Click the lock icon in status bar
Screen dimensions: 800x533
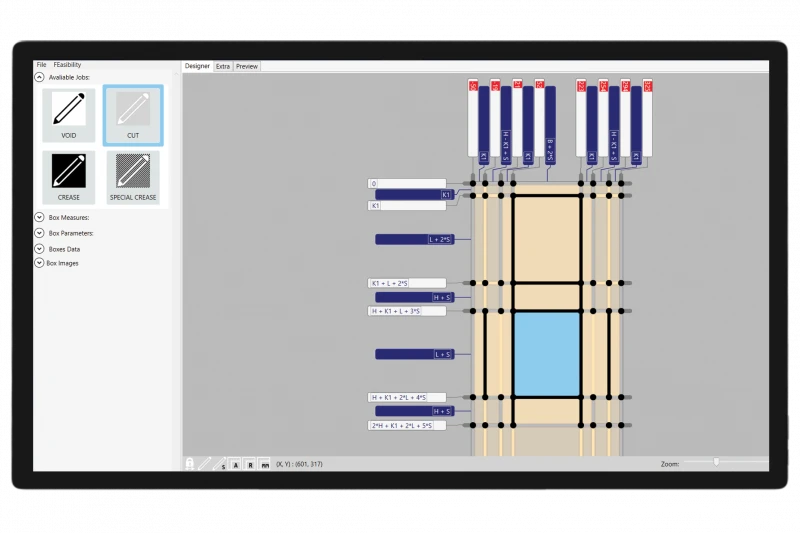pos(189,464)
